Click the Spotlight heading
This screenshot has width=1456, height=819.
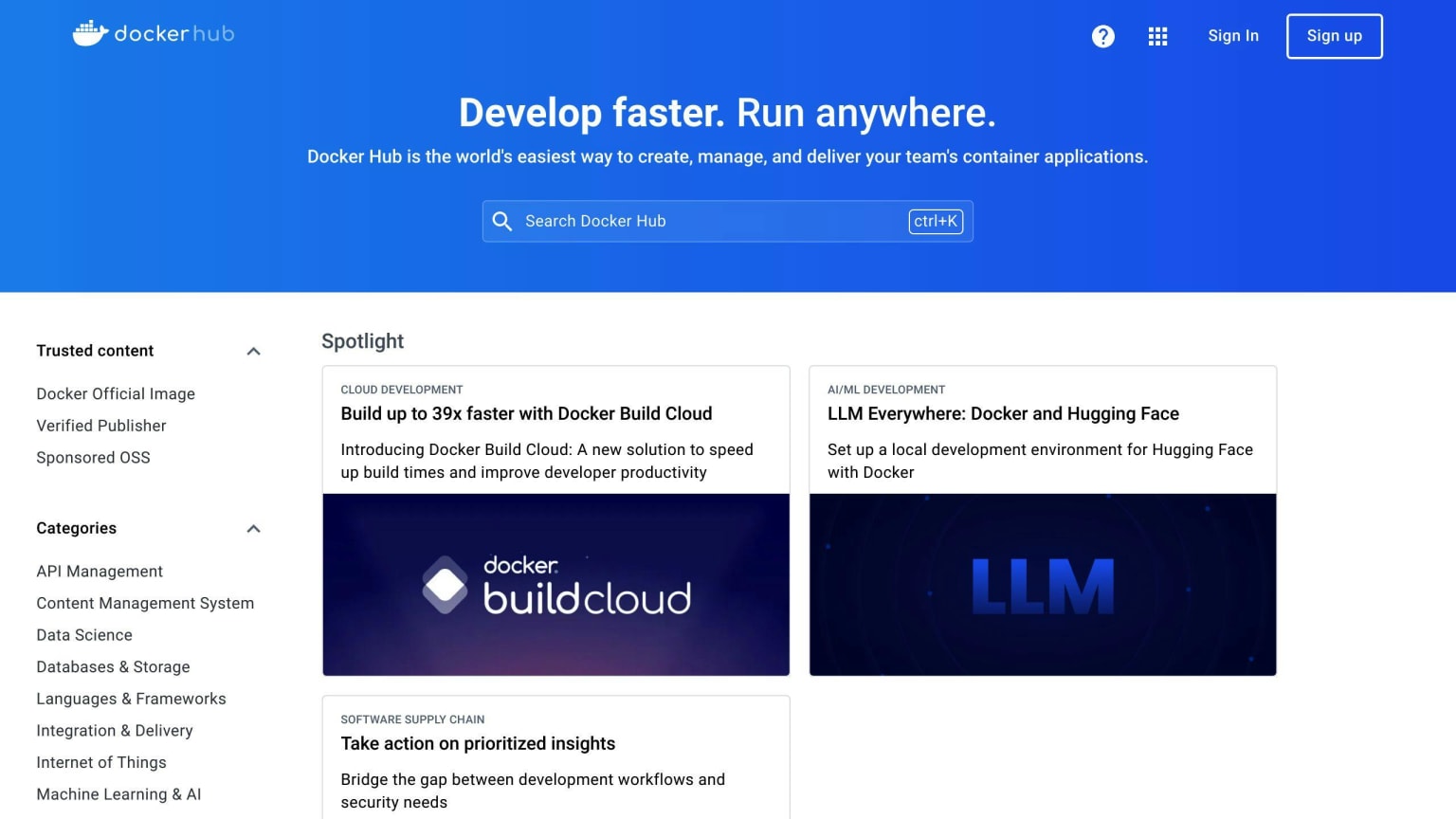point(362,341)
